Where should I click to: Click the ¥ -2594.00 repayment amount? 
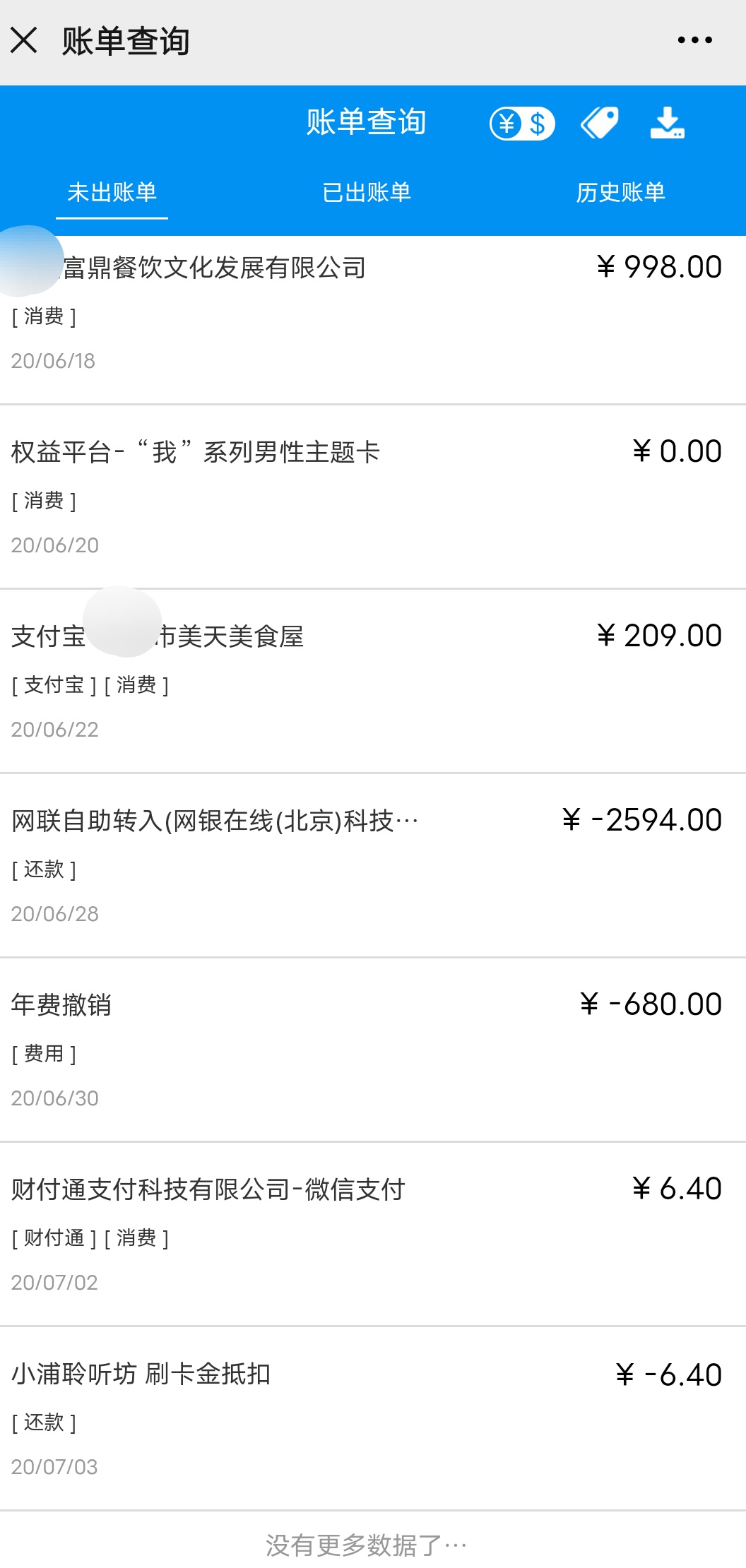click(642, 820)
